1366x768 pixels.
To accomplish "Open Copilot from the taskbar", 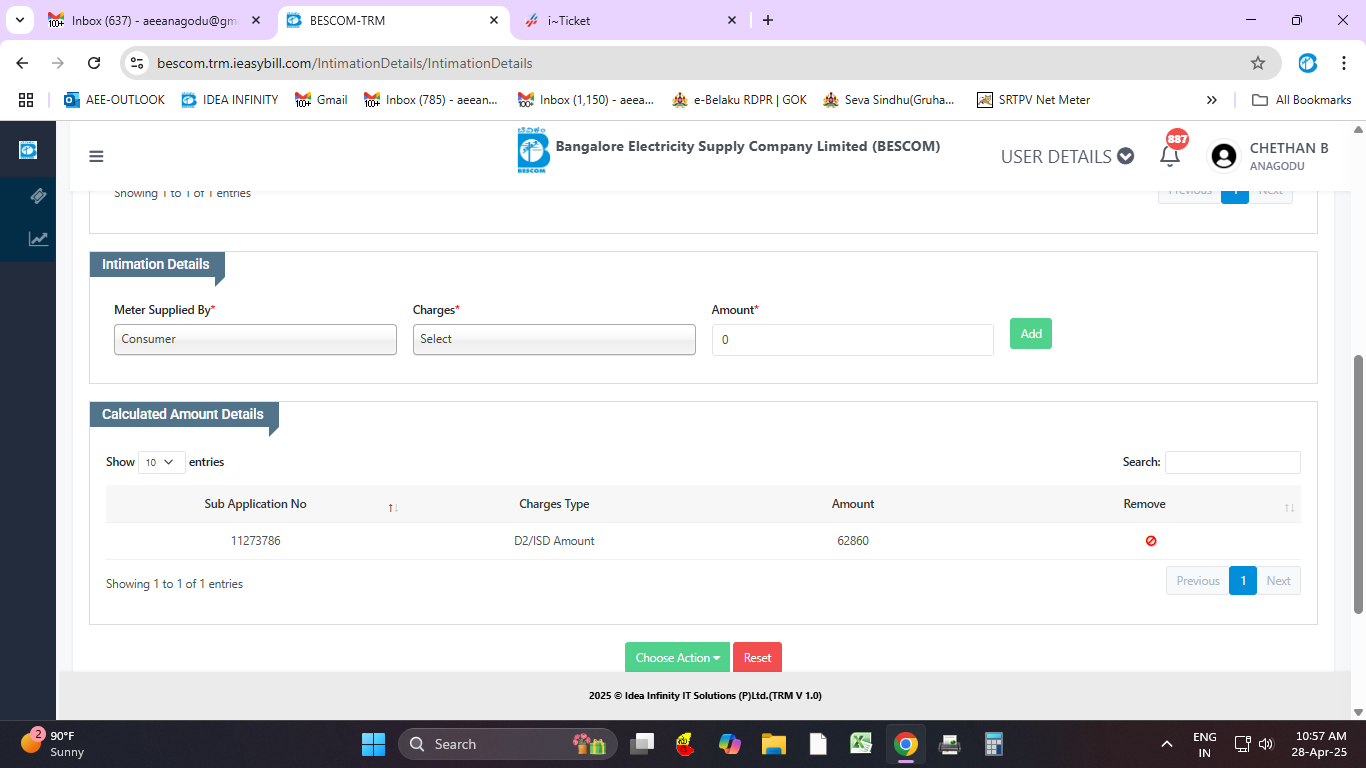I will pos(729,744).
